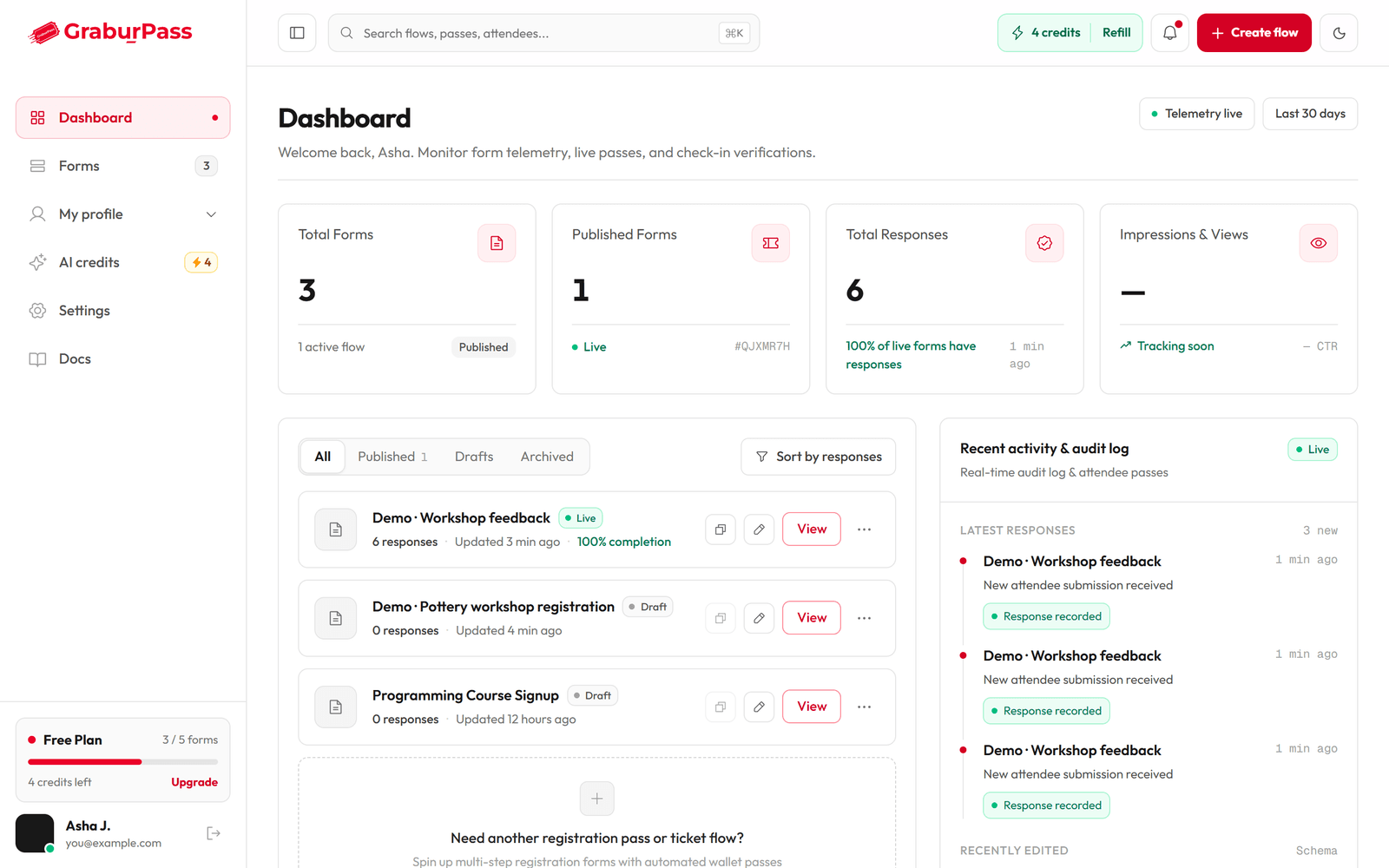View the Demo · Workshop feedback form
1389x868 pixels.
tap(812, 529)
